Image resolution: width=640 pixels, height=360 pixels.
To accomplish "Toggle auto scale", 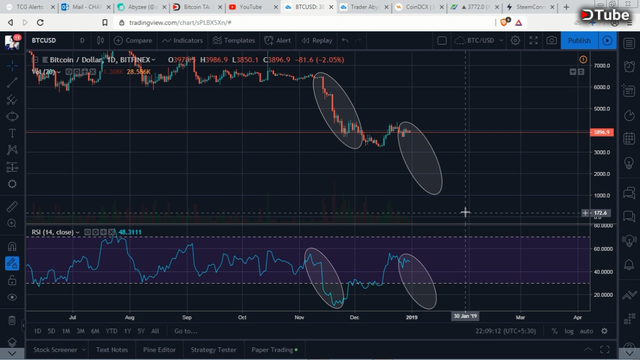I will pyautogui.click(x=586, y=331).
